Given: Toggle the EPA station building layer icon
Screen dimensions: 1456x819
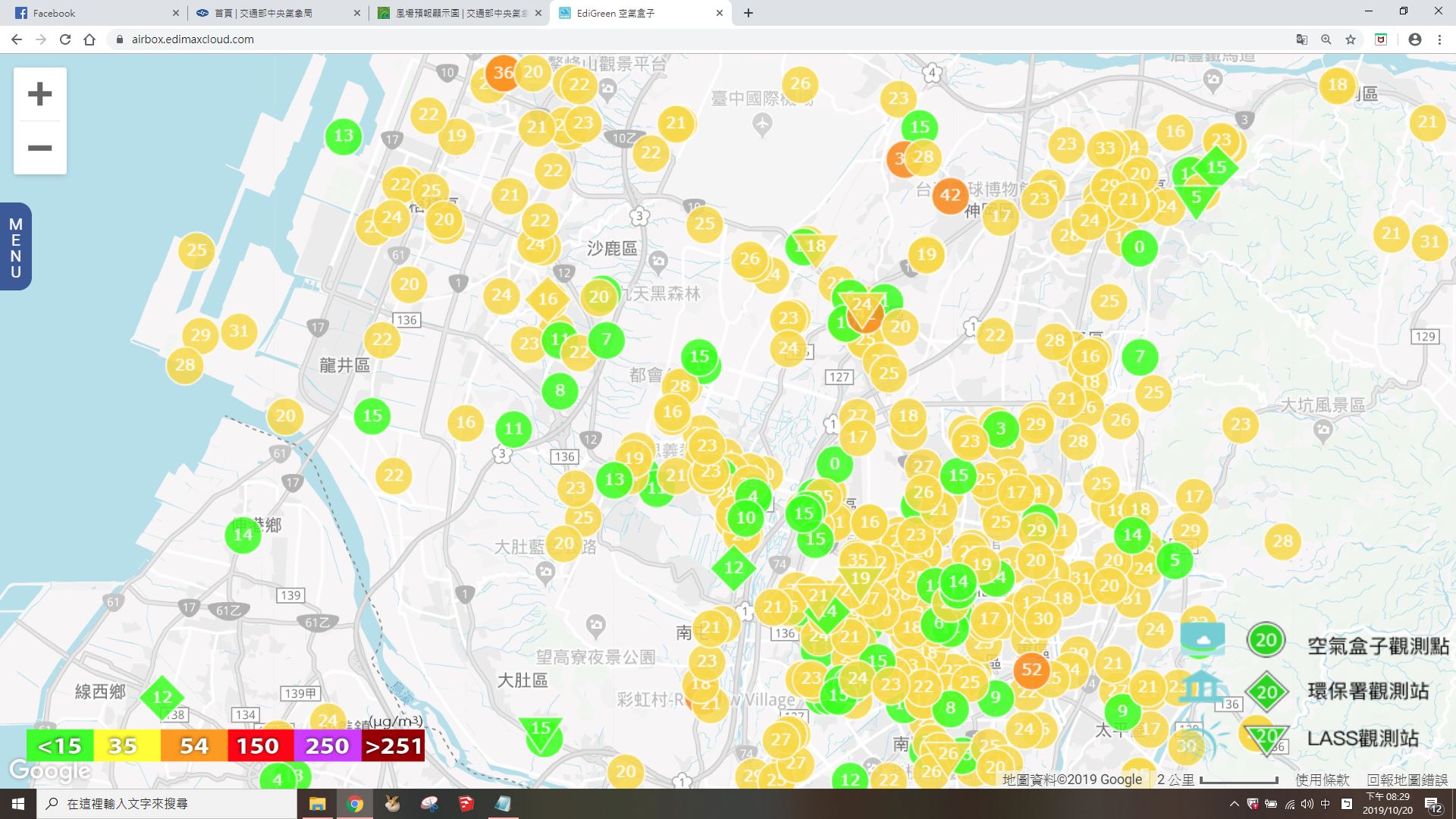Looking at the screenshot, I should 1202,688.
